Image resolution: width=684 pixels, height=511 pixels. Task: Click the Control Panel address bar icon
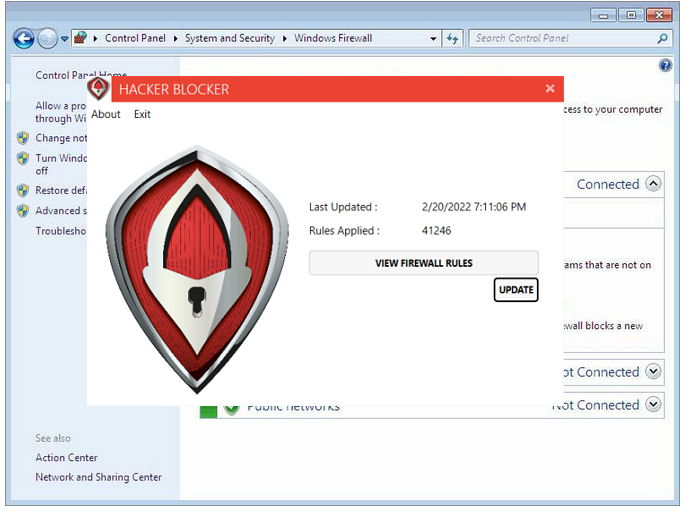(80, 38)
